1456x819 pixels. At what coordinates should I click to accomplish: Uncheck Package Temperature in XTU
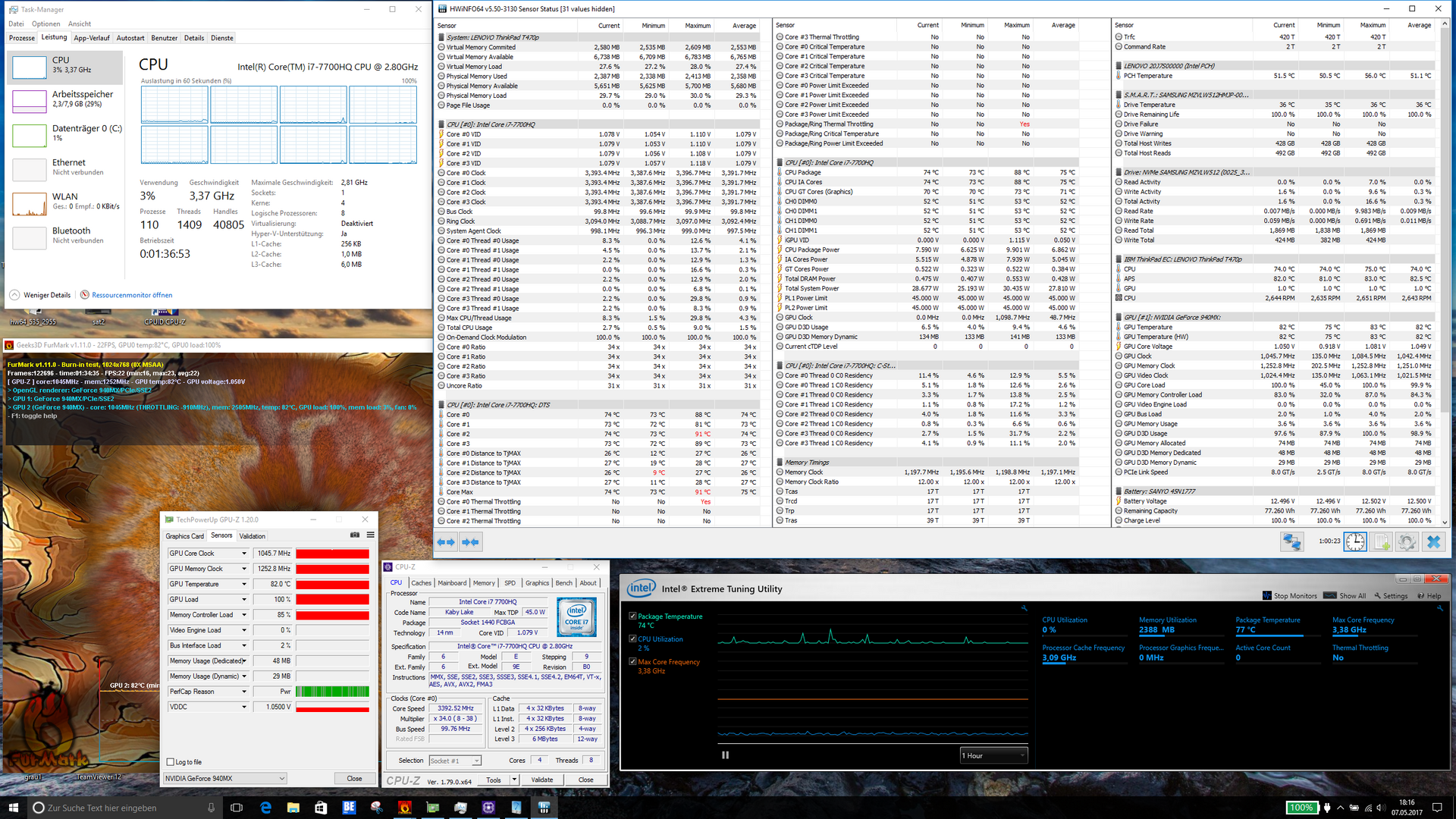(632, 617)
